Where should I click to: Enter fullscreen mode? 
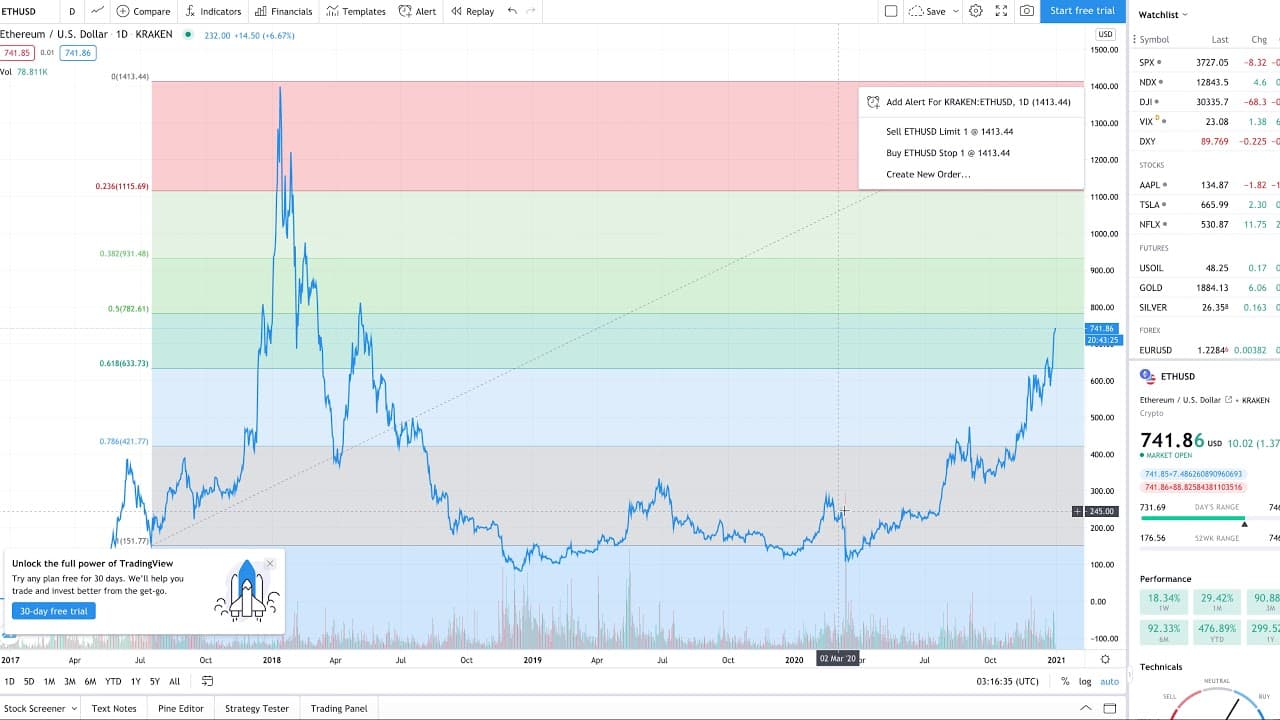click(x=1001, y=11)
